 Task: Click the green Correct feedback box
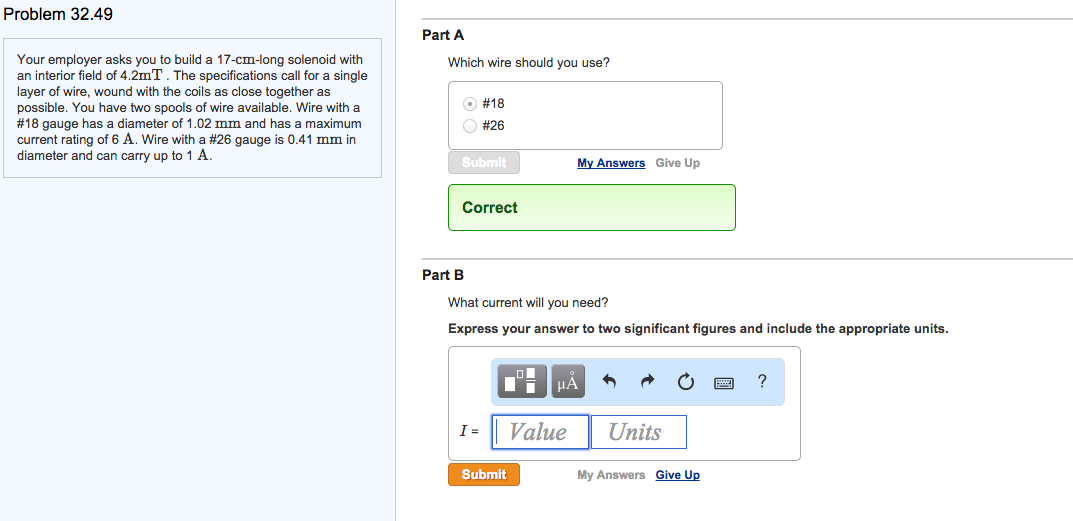pos(592,207)
